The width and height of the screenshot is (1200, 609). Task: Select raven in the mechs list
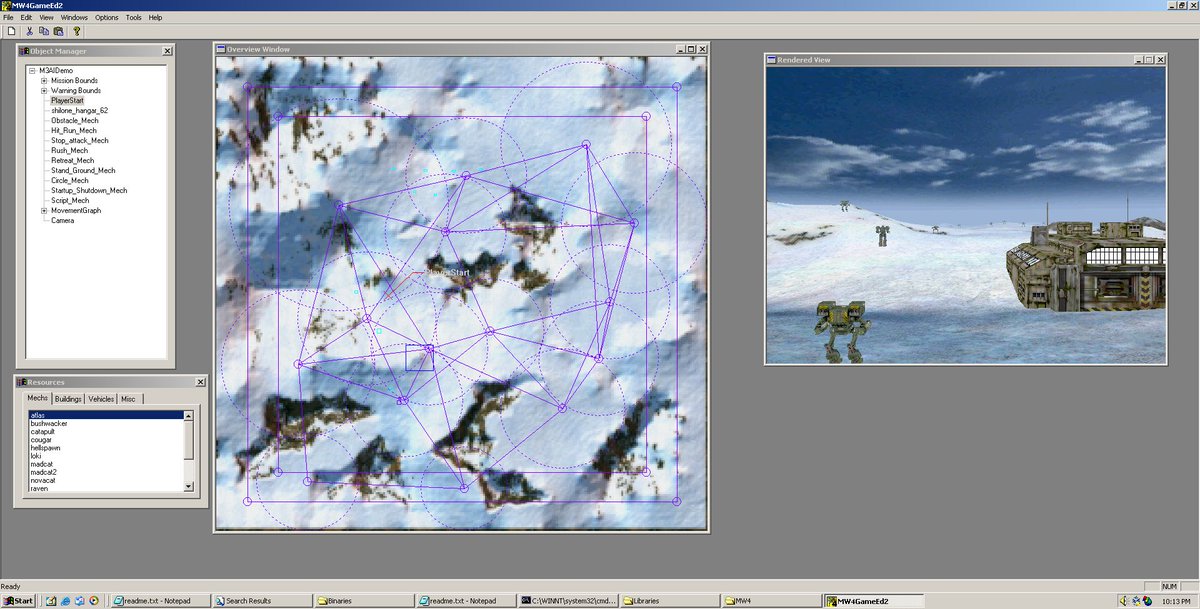[x=106, y=487]
